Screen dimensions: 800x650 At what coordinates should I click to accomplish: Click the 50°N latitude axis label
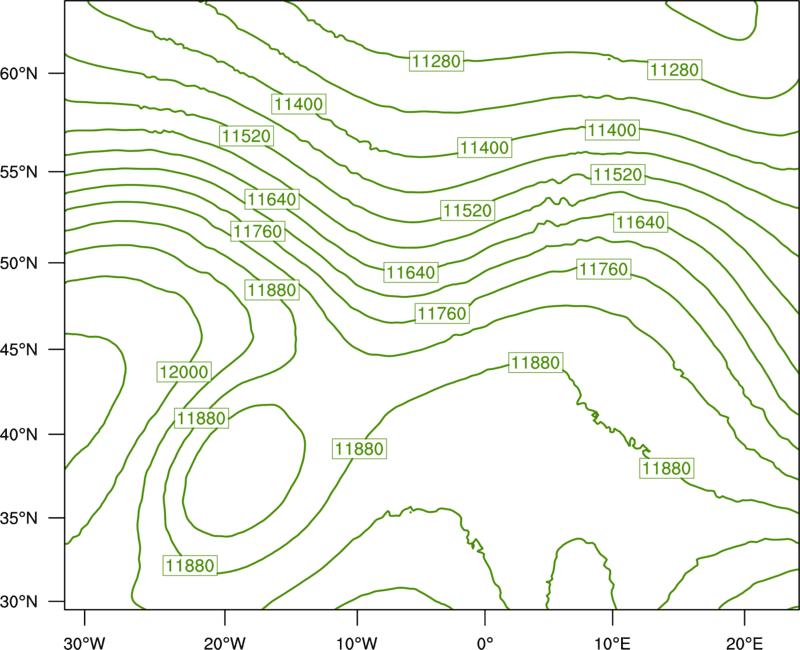pyautogui.click(x=19, y=263)
